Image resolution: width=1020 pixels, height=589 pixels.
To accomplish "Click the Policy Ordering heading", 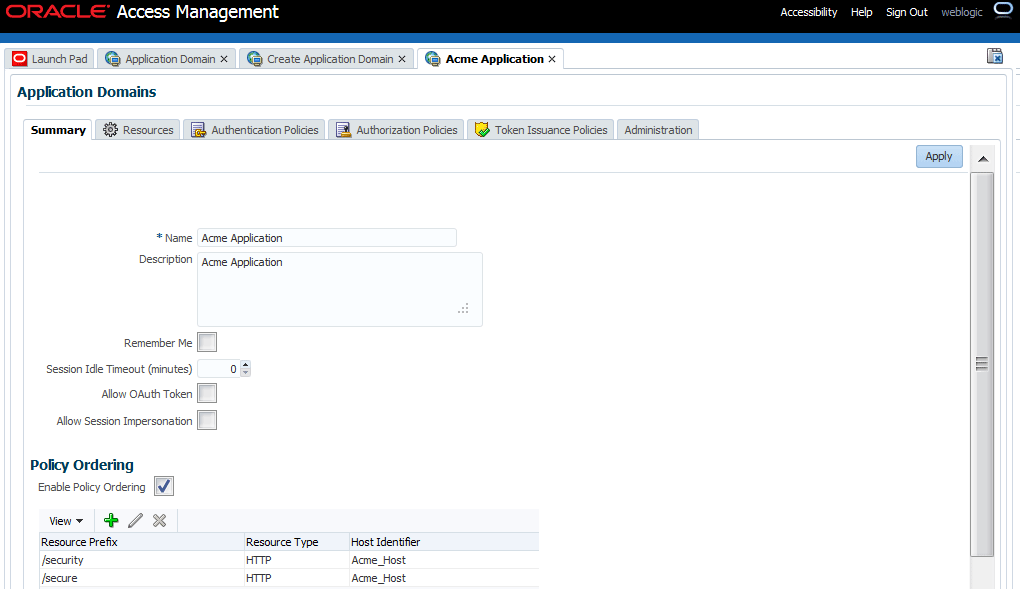I will click(82, 465).
